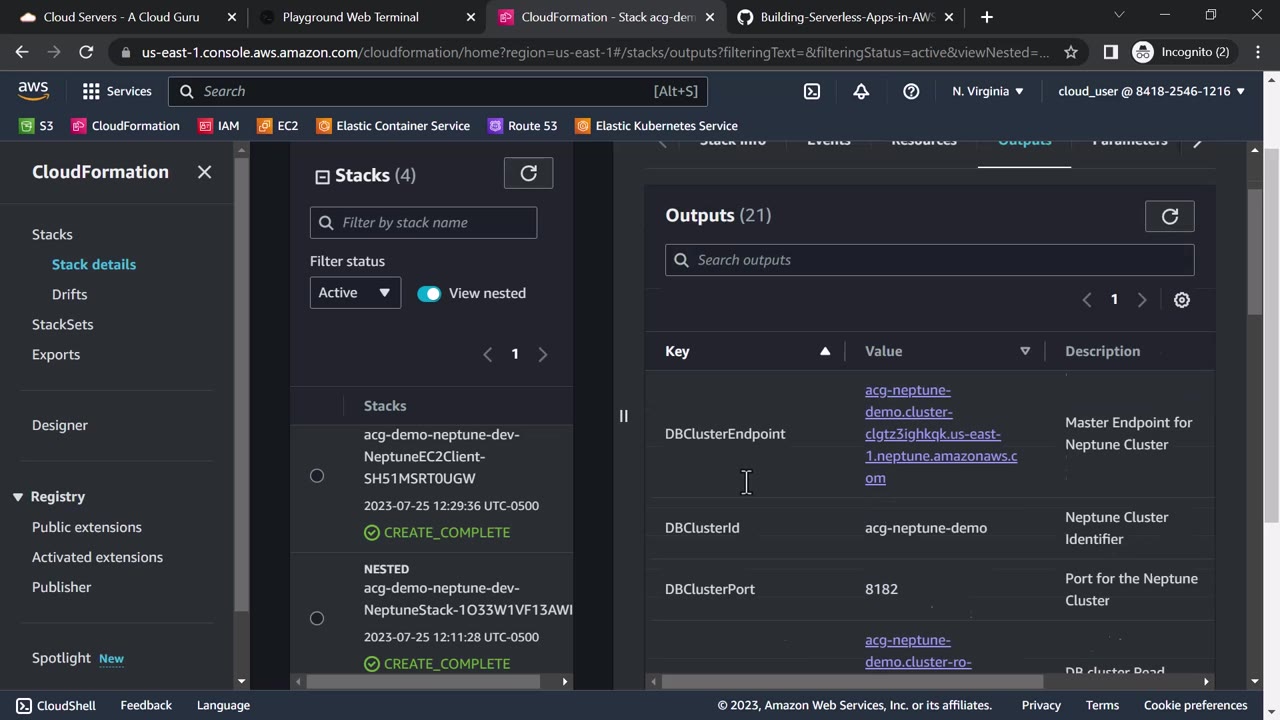Close the CloudFormation navigation sidebar

coord(204,172)
